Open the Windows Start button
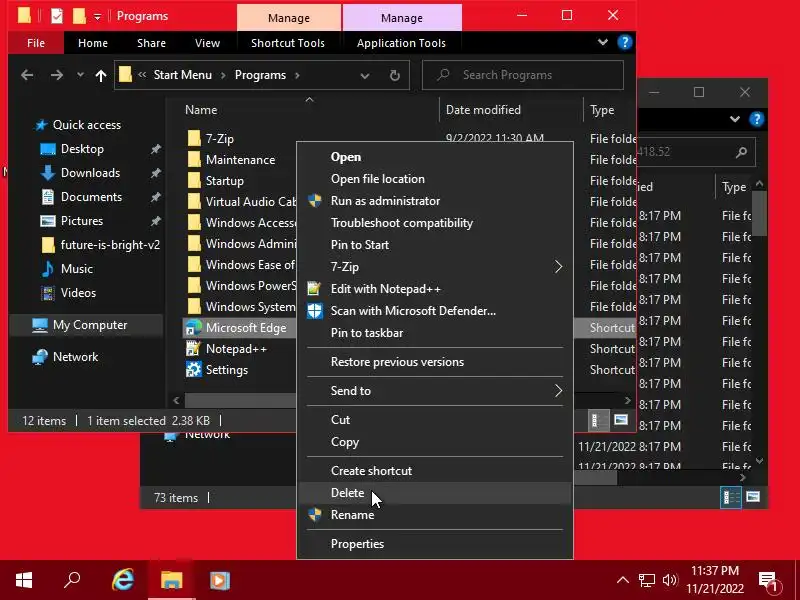 point(24,580)
